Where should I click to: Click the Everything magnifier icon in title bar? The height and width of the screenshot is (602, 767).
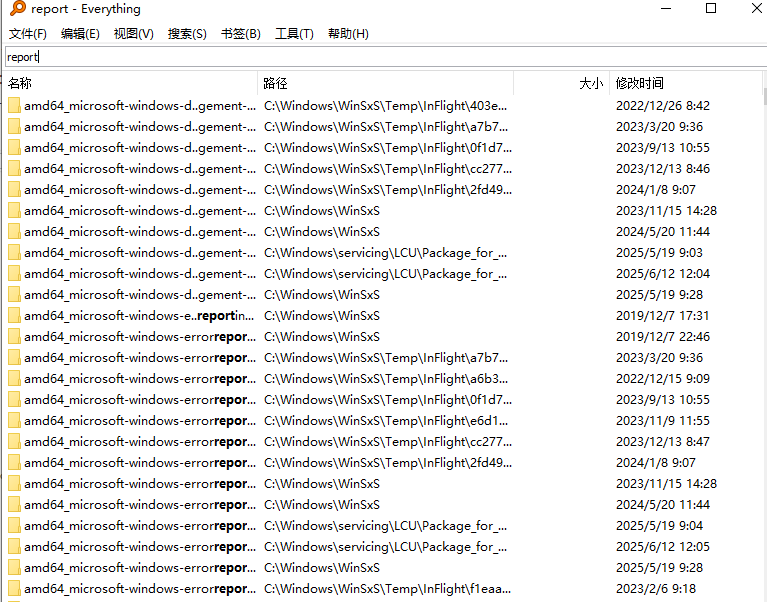[18, 8]
